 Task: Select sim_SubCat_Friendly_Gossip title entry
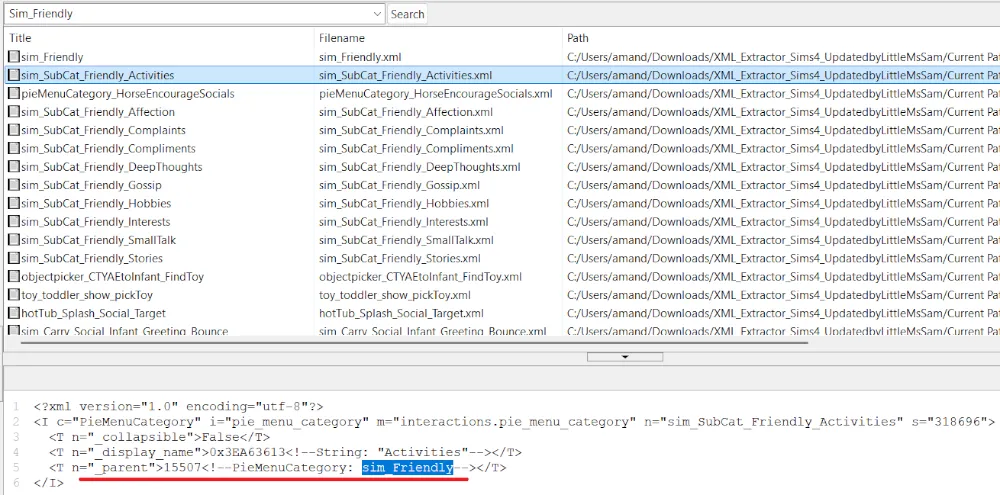pyautogui.click(x=91, y=186)
